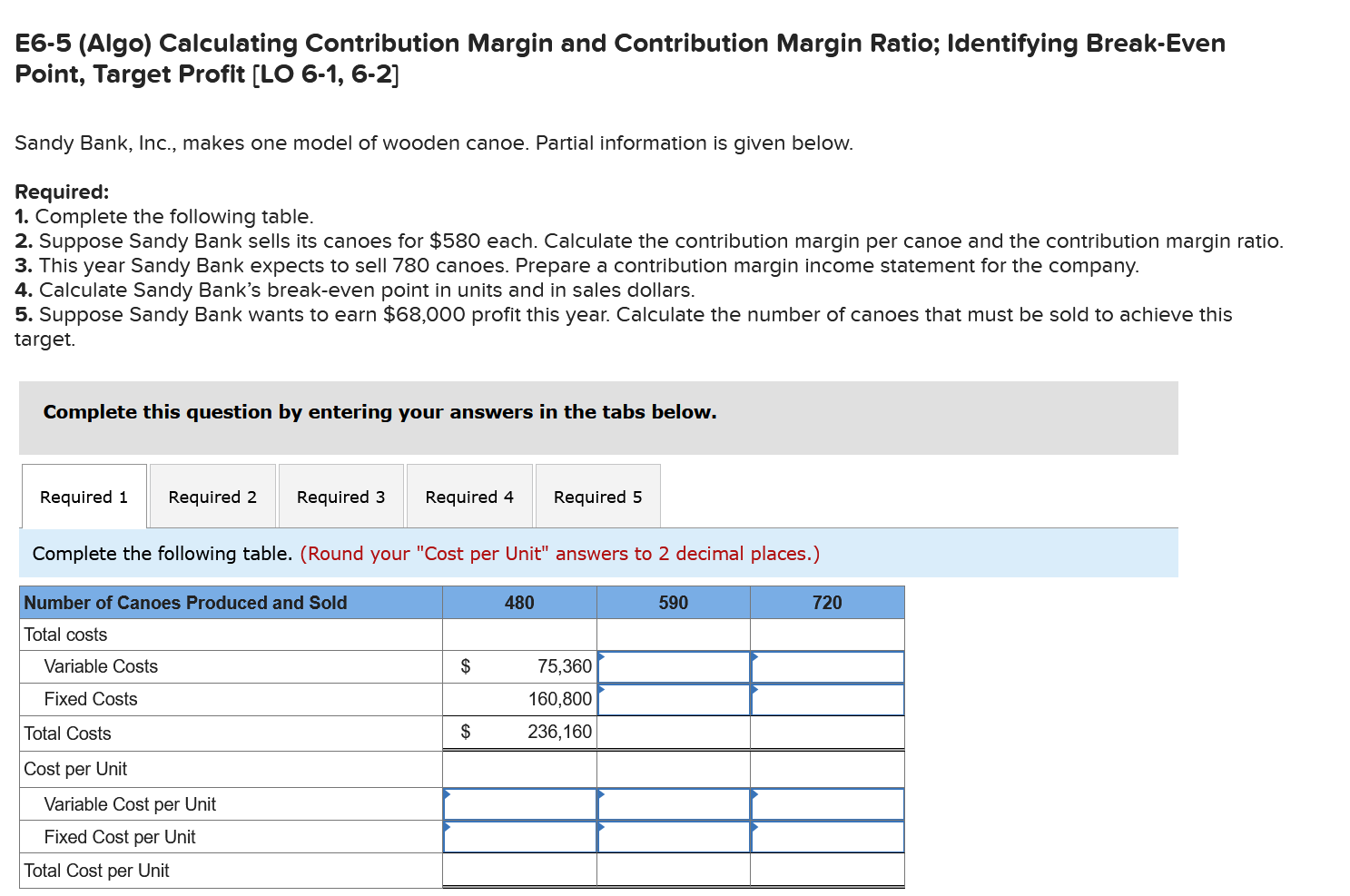
Task: Open the Required 3 tab
Action: pos(340,496)
